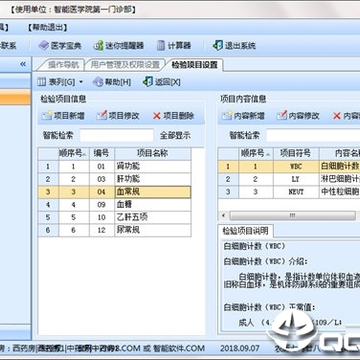This screenshot has width=360, height=360.
Task: Select the NEUT content row
Action: click(x=289, y=192)
